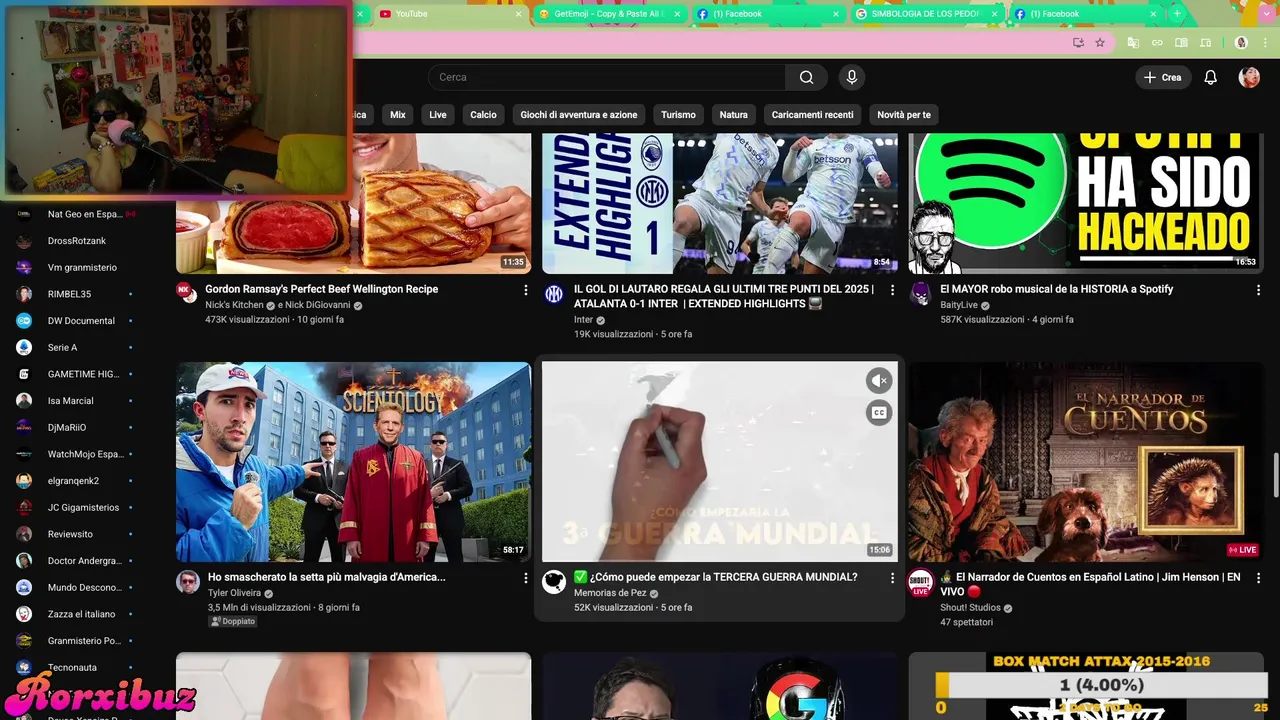Open DrossRotzank subscription in sidebar
This screenshot has height=720, width=1280.
(77, 241)
